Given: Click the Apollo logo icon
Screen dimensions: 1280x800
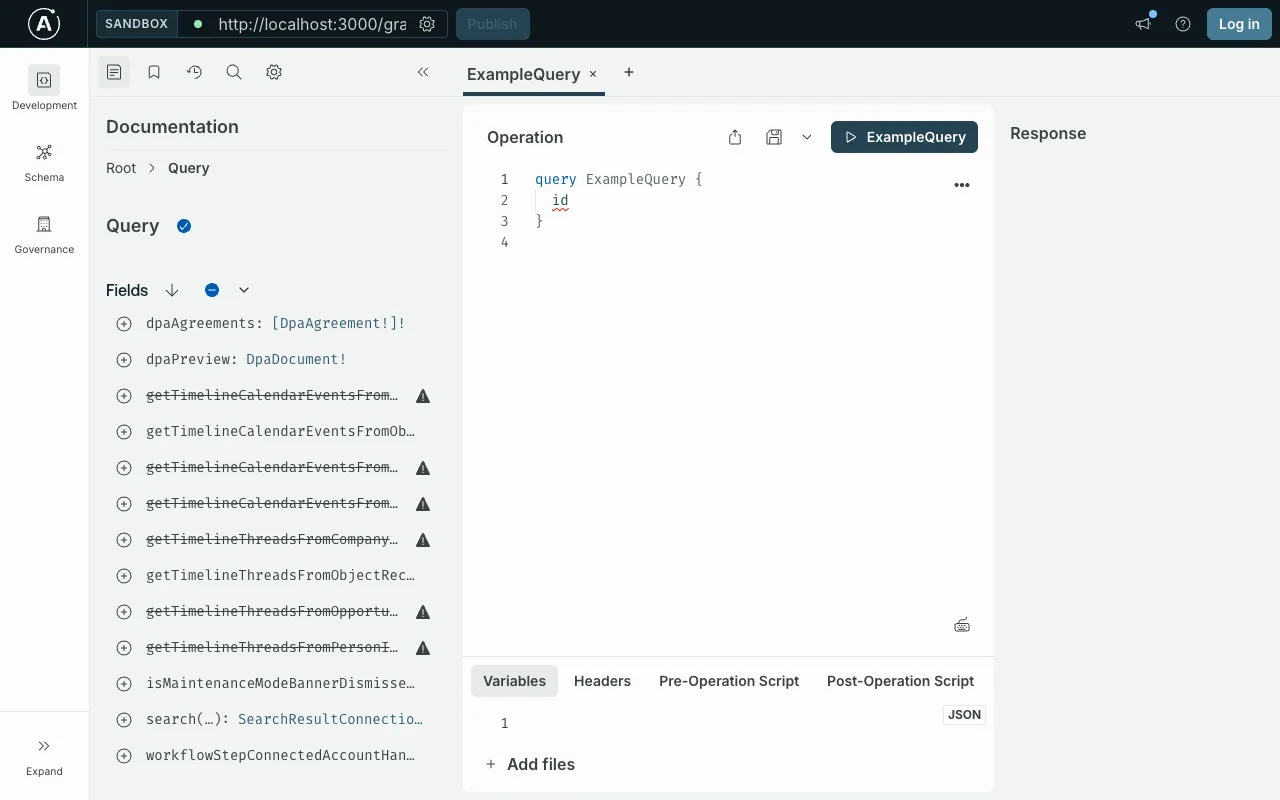Looking at the screenshot, I should (44, 24).
